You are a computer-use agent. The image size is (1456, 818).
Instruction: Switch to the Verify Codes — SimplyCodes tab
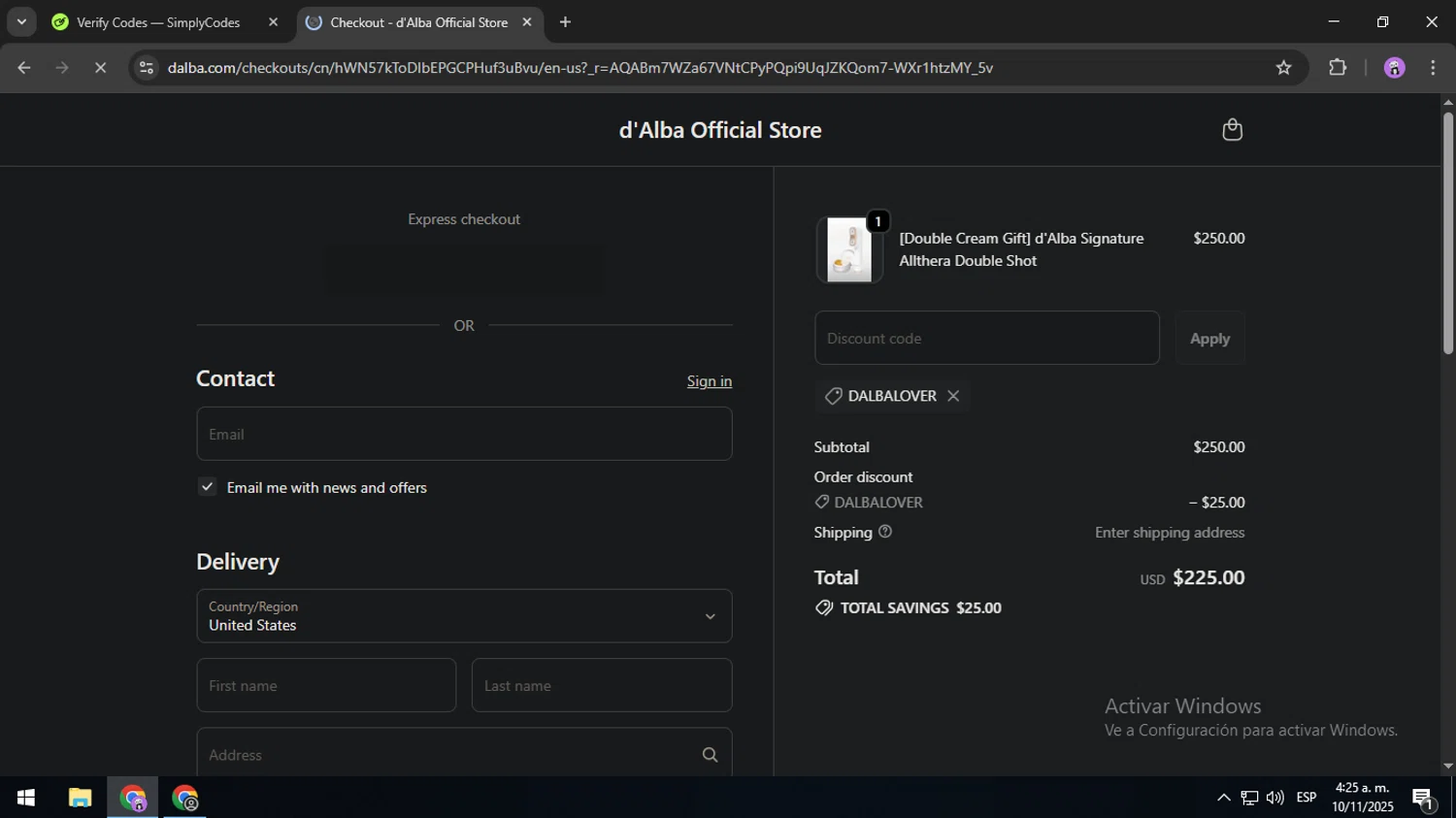pyautogui.click(x=158, y=22)
